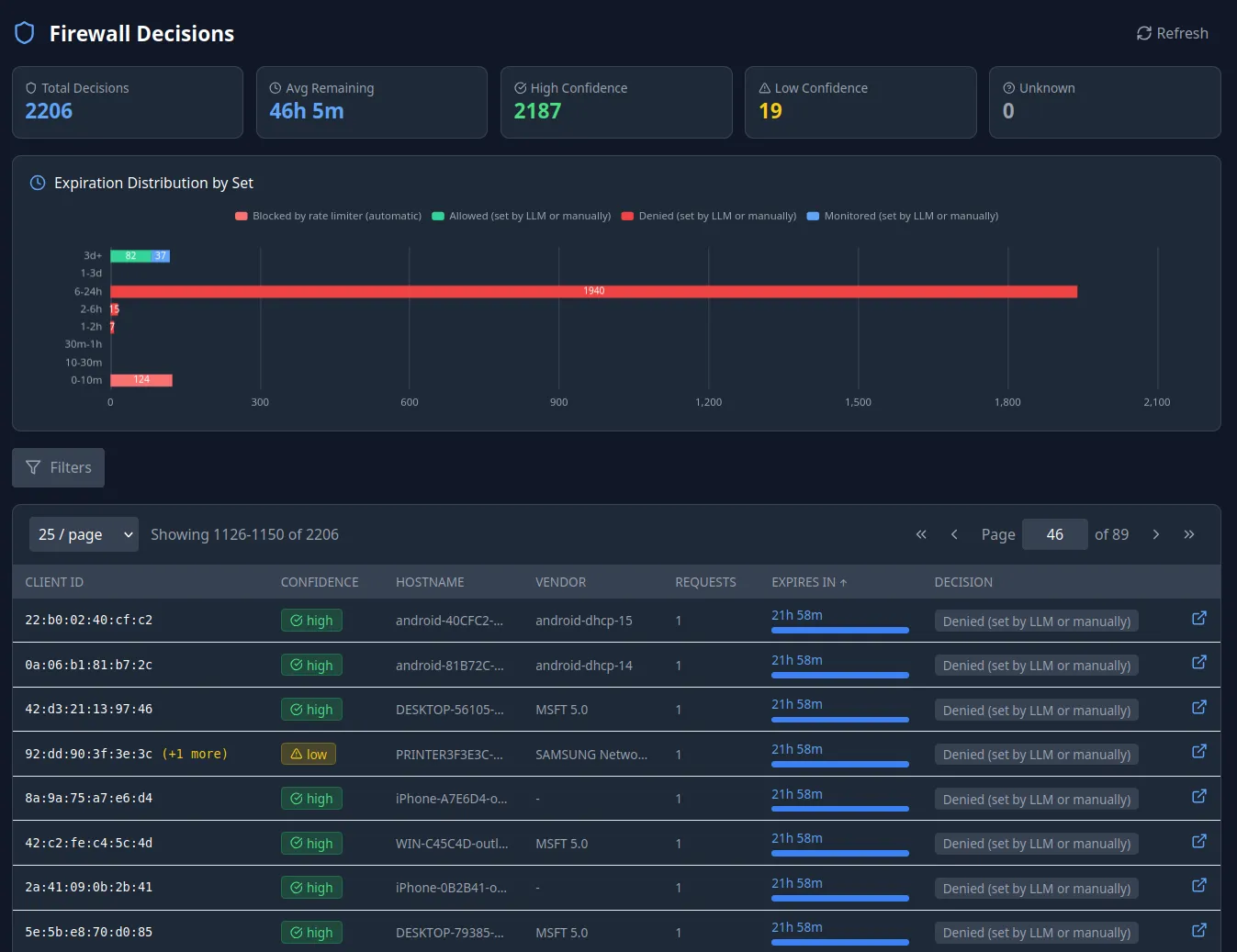Viewport: 1237px width, 952px height.
Task: Jump to the last page
Action: point(1189,534)
